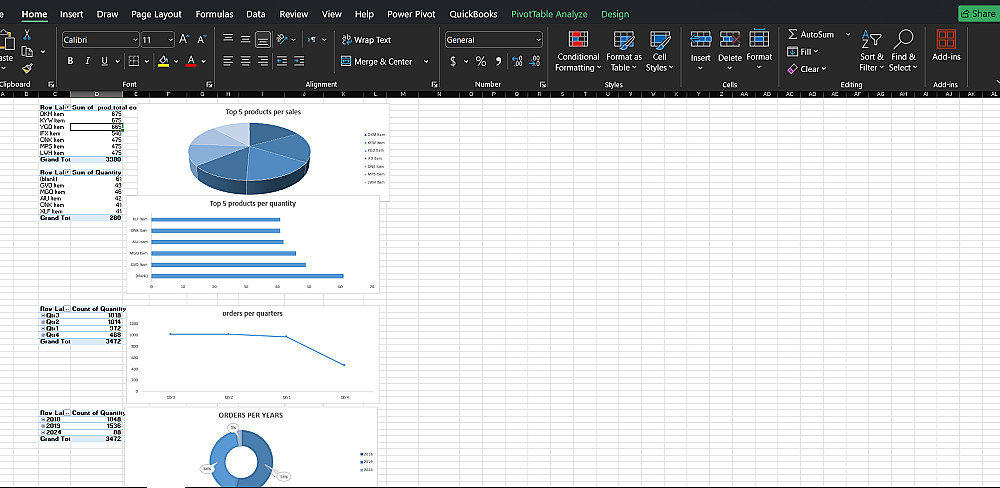Viewport: 1000px width, 488px height.
Task: Open the Add-ins icon
Action: (945, 40)
